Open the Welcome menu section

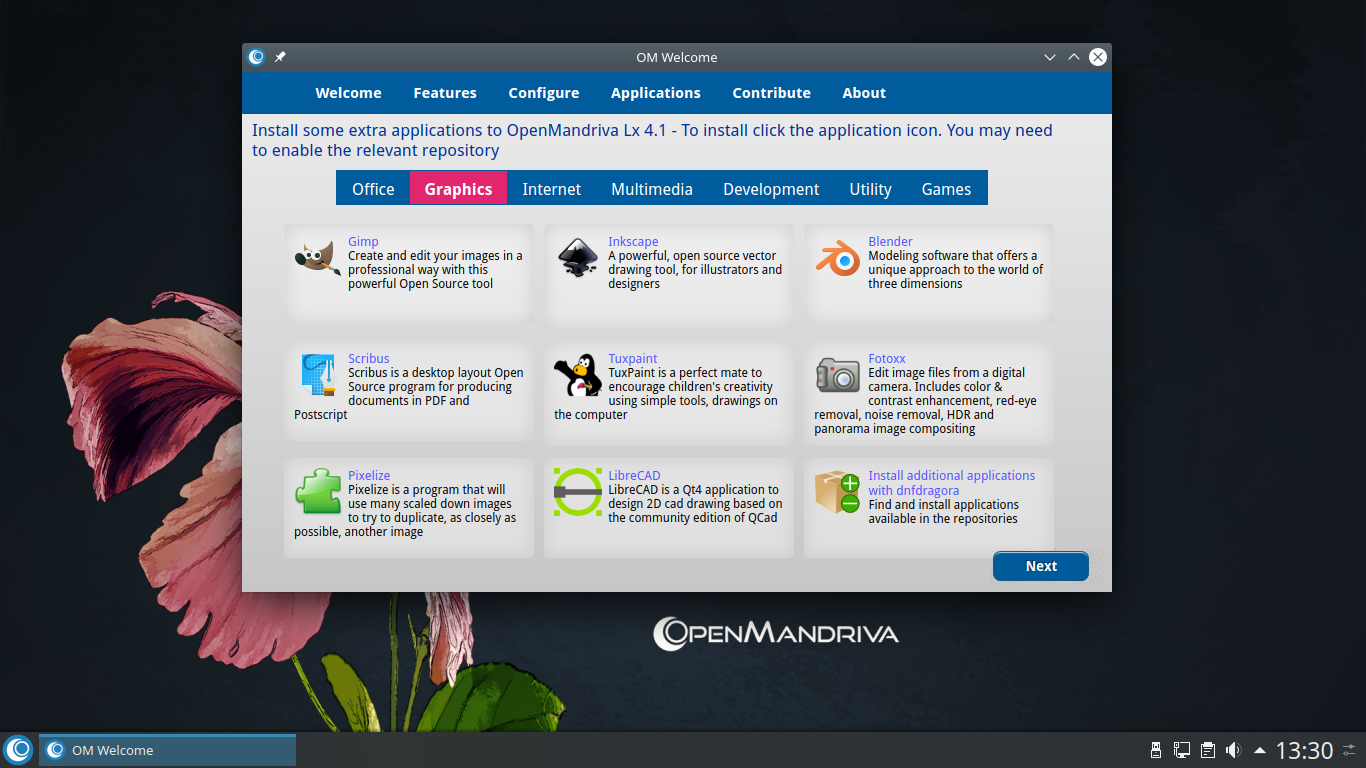(348, 93)
